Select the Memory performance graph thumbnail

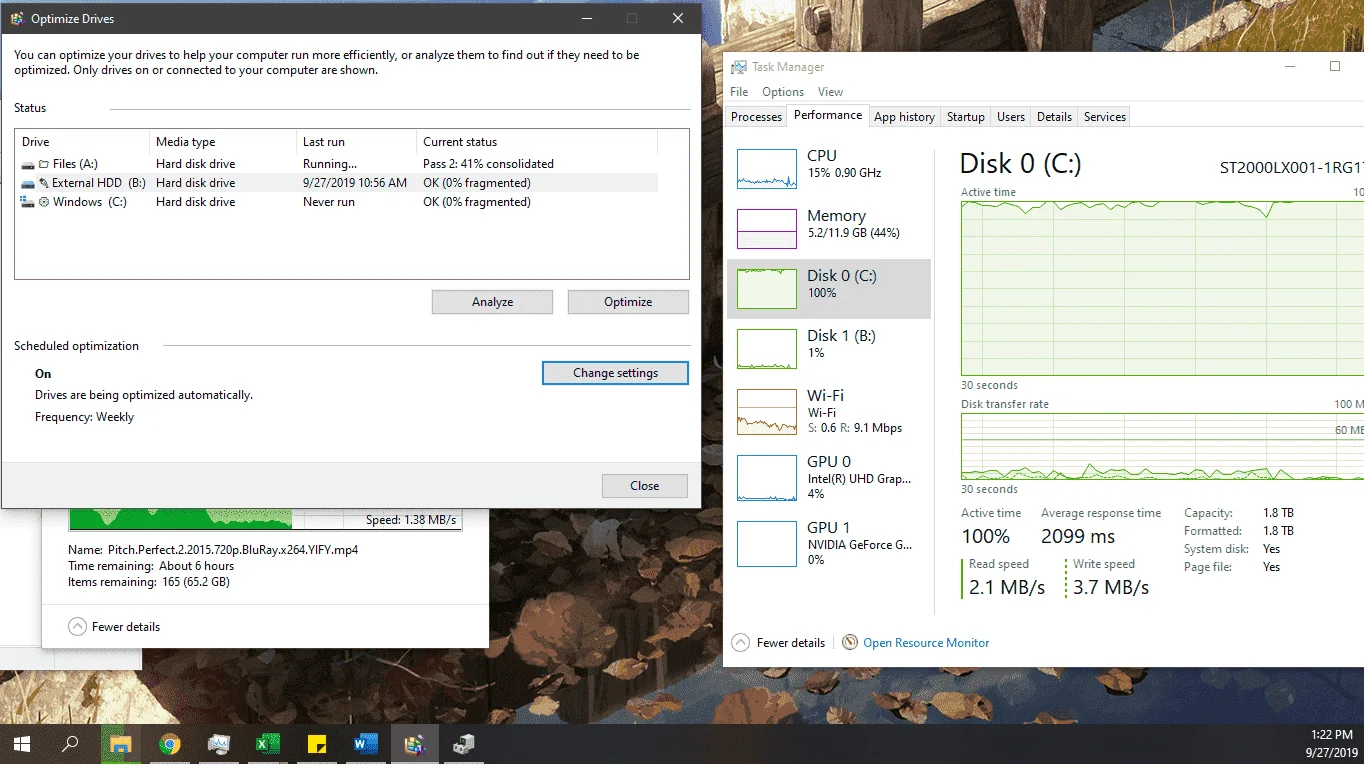[x=766, y=228]
